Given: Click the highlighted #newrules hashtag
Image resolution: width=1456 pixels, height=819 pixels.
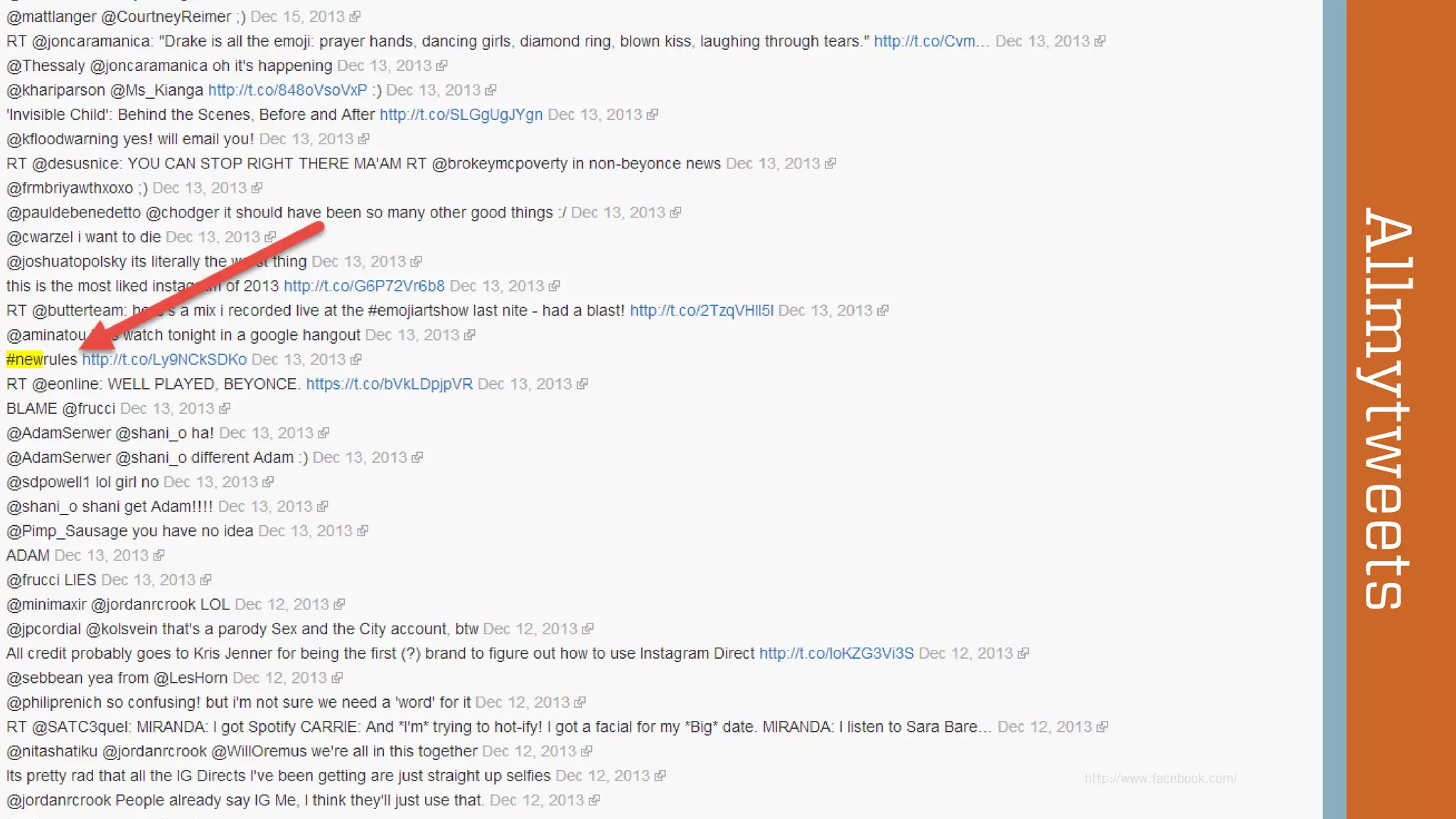Looking at the screenshot, I should coord(41,360).
